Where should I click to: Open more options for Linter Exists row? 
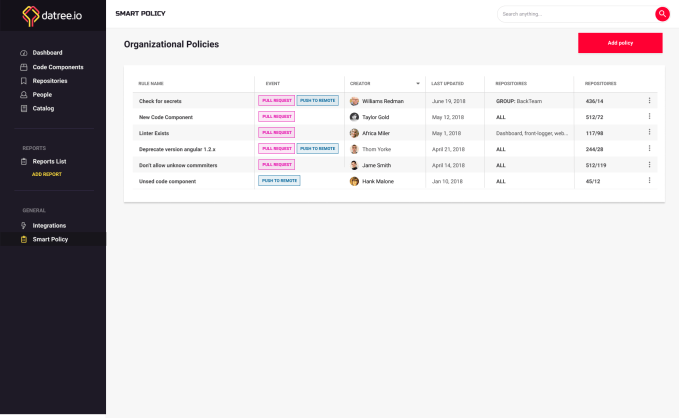point(649,132)
